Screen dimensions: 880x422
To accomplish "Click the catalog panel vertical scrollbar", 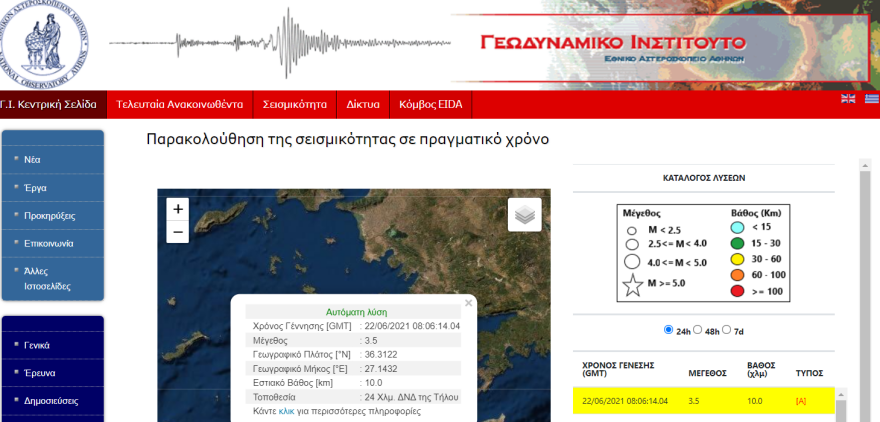I will [865, 290].
